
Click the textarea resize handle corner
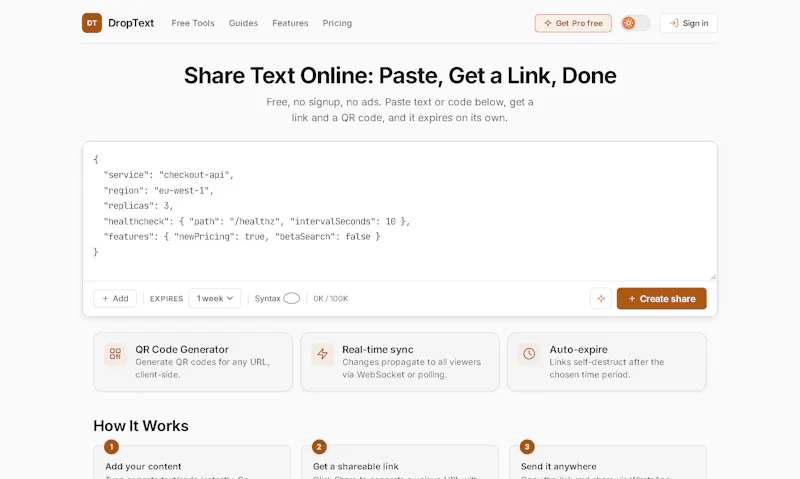coord(713,276)
